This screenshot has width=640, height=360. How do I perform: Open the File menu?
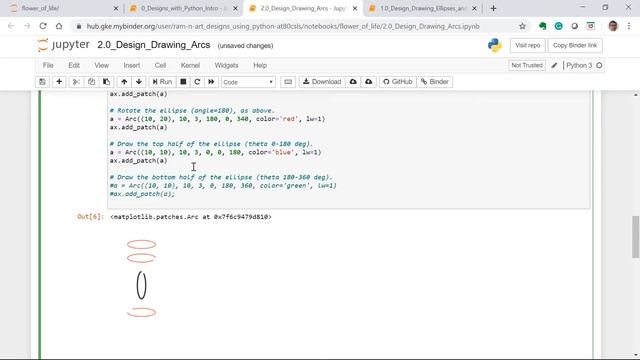48,65
